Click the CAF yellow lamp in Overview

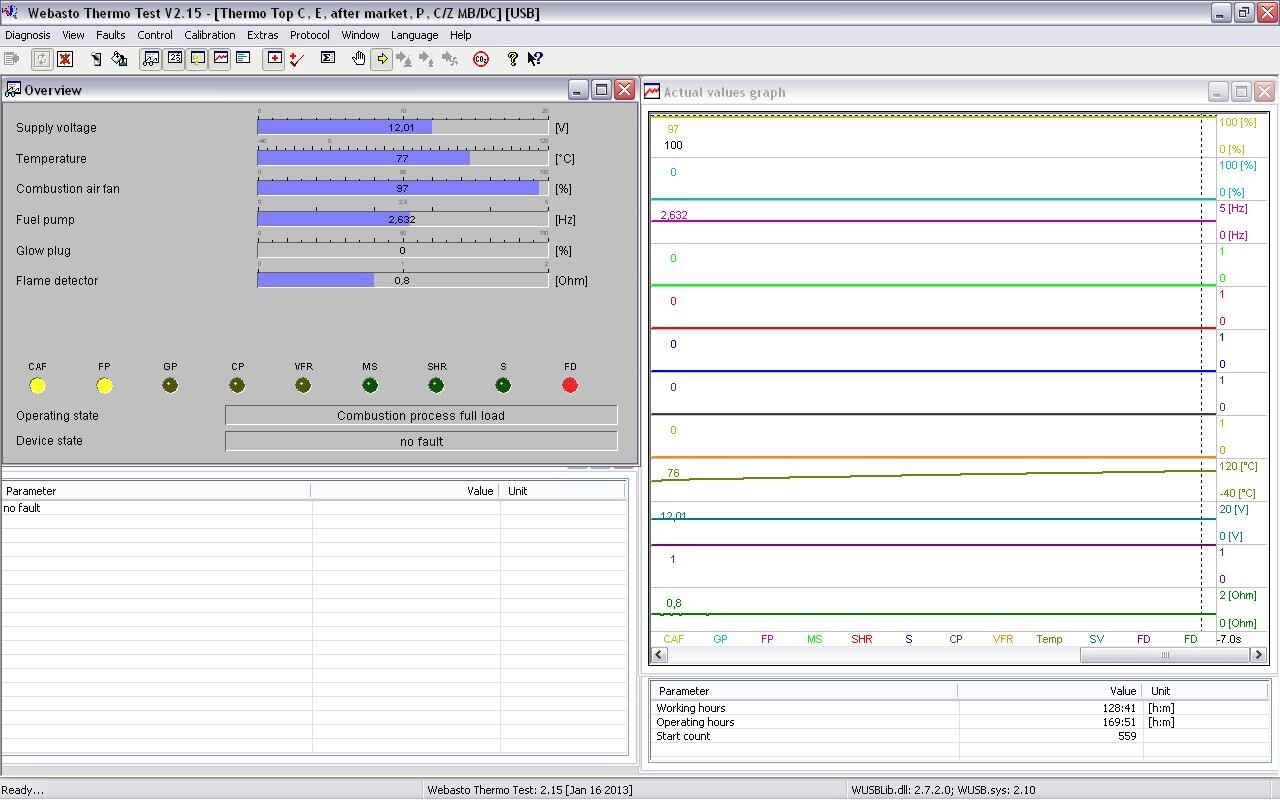coord(37,385)
